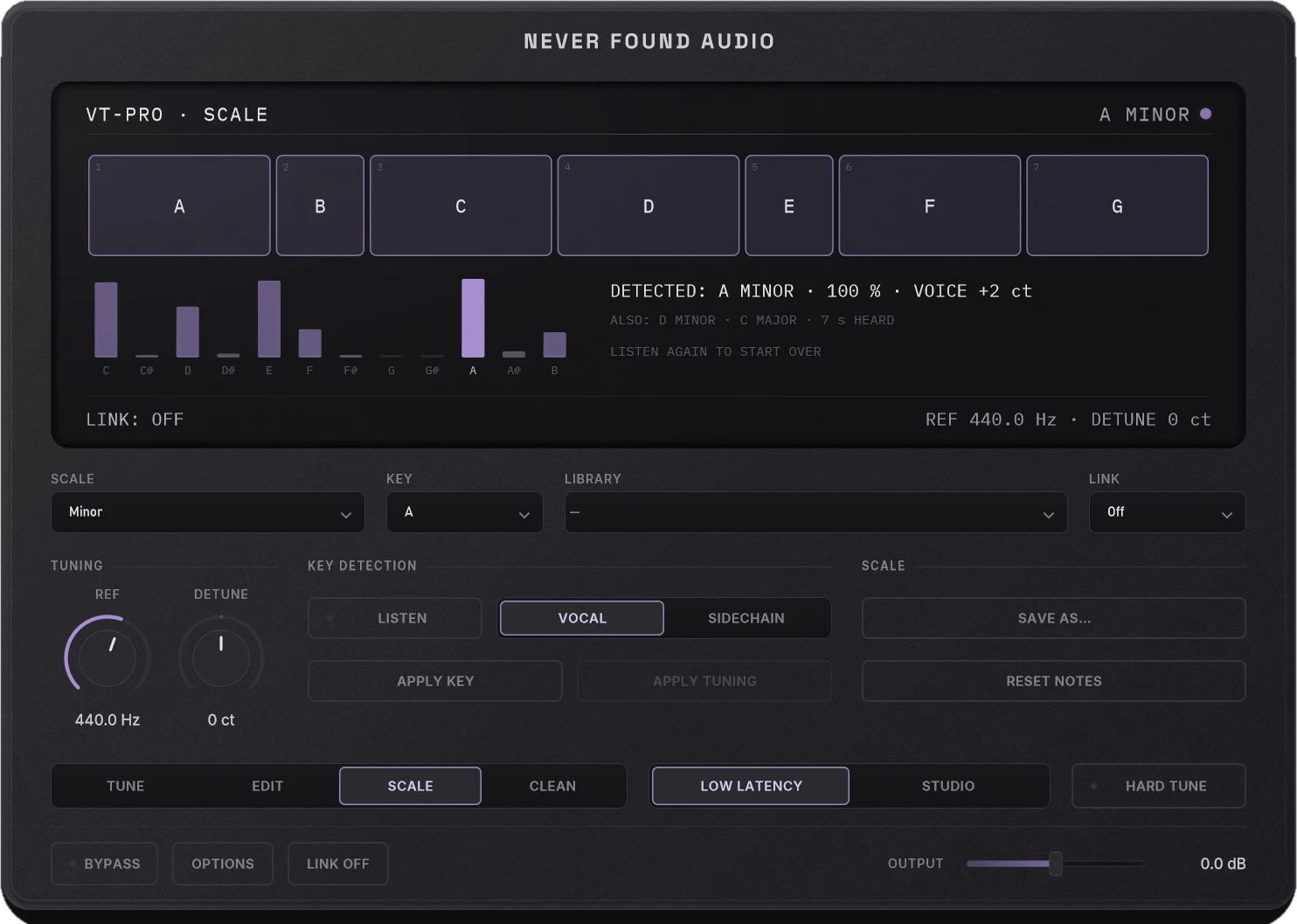Toggle the C note pad
1297x924 pixels.
(x=461, y=205)
